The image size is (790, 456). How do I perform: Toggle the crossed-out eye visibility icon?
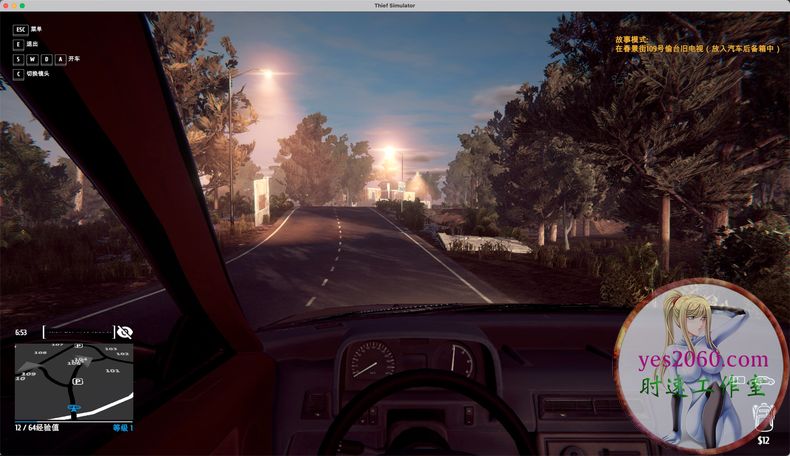pos(124,332)
